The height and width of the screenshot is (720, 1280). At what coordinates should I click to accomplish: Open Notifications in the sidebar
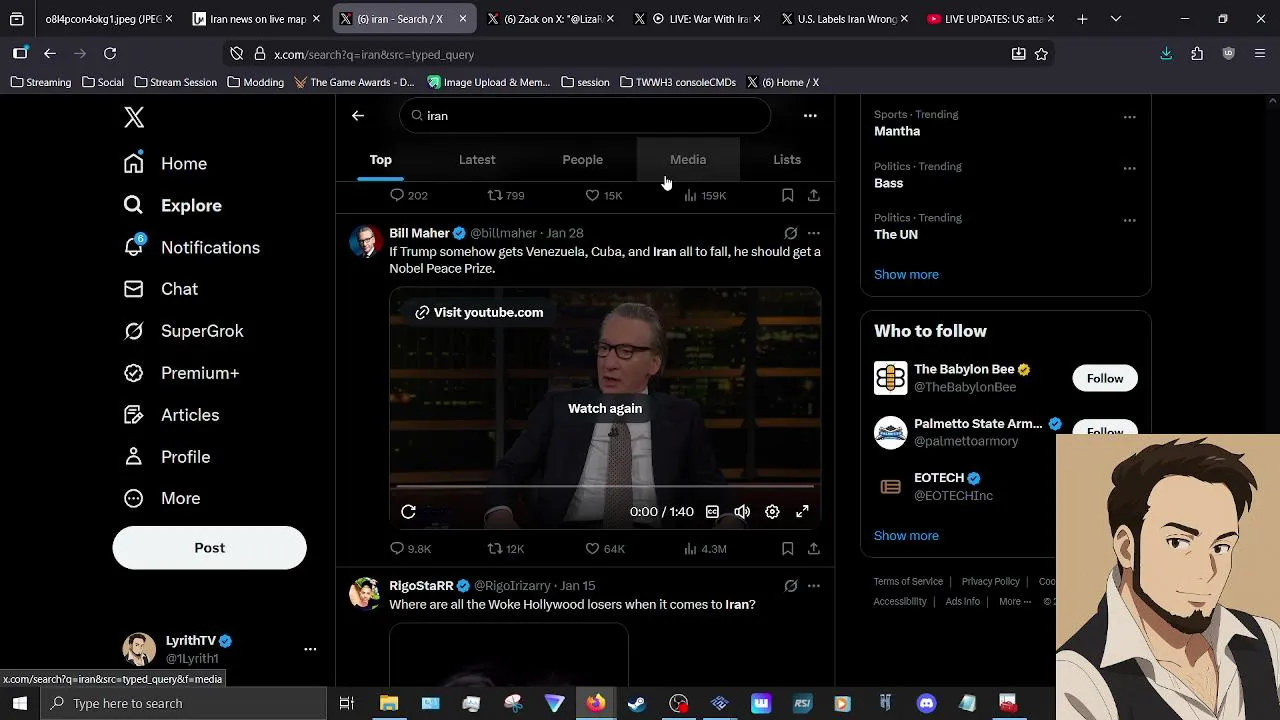[191, 247]
